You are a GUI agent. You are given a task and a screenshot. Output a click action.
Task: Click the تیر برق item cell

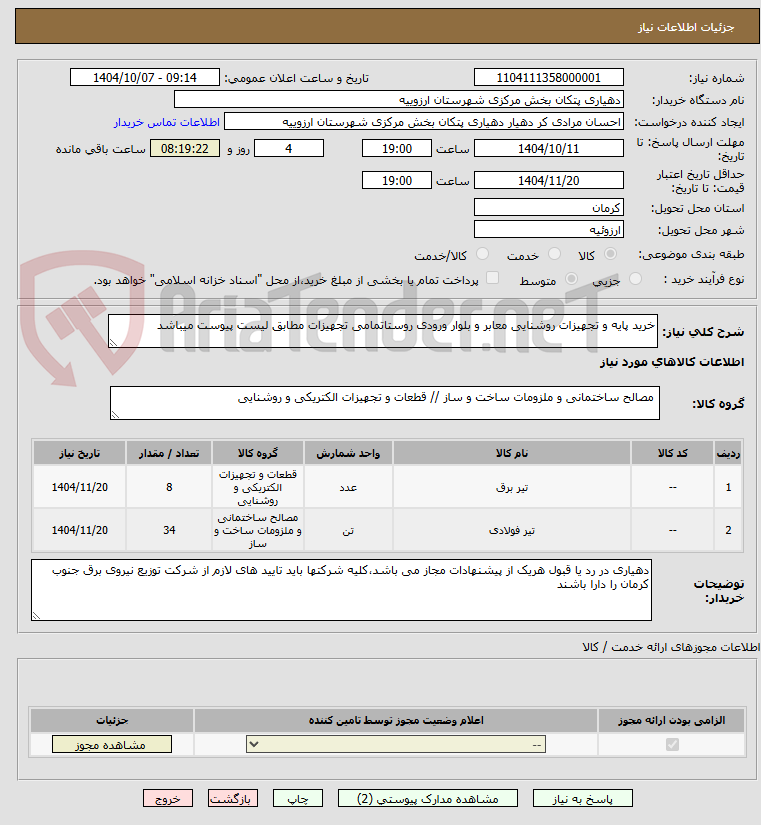point(512,487)
